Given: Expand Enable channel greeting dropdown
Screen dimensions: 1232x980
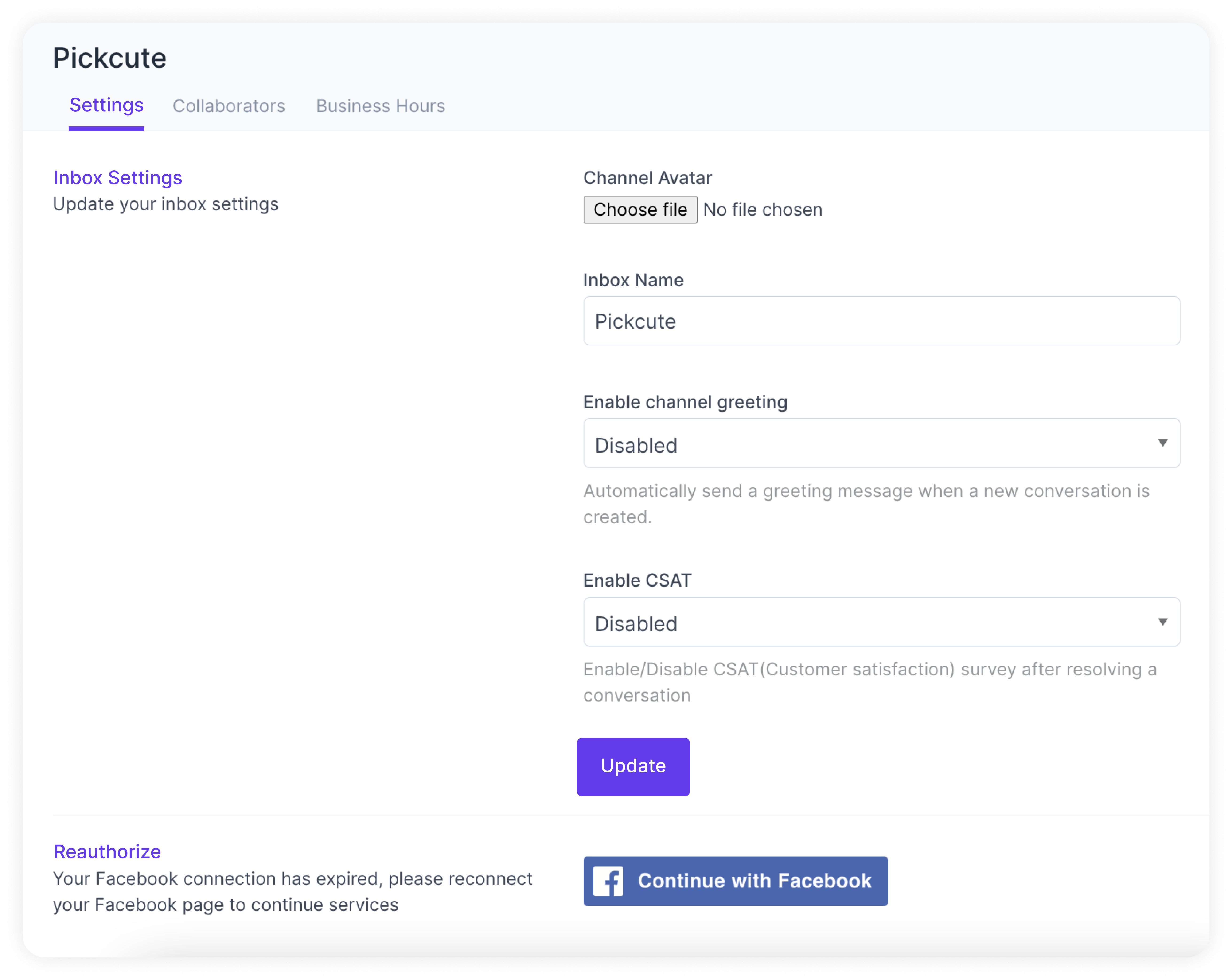Looking at the screenshot, I should 1160,444.
